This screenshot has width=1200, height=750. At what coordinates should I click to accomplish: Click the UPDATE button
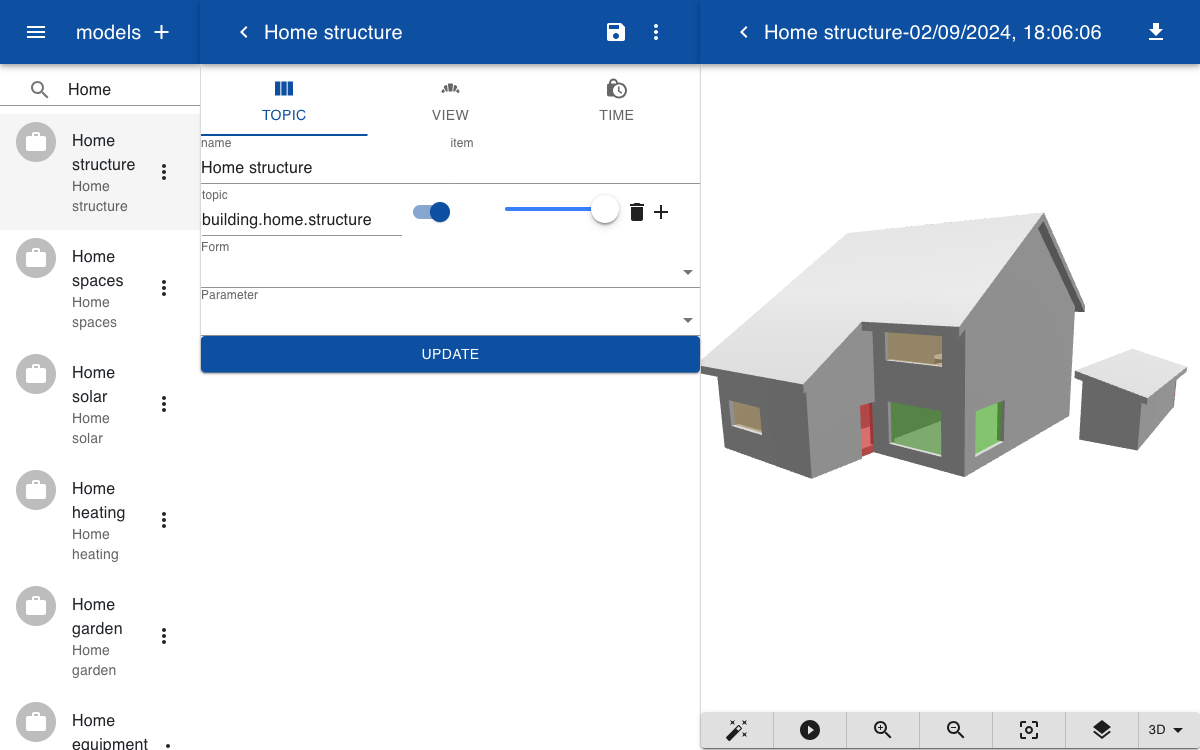pos(450,354)
